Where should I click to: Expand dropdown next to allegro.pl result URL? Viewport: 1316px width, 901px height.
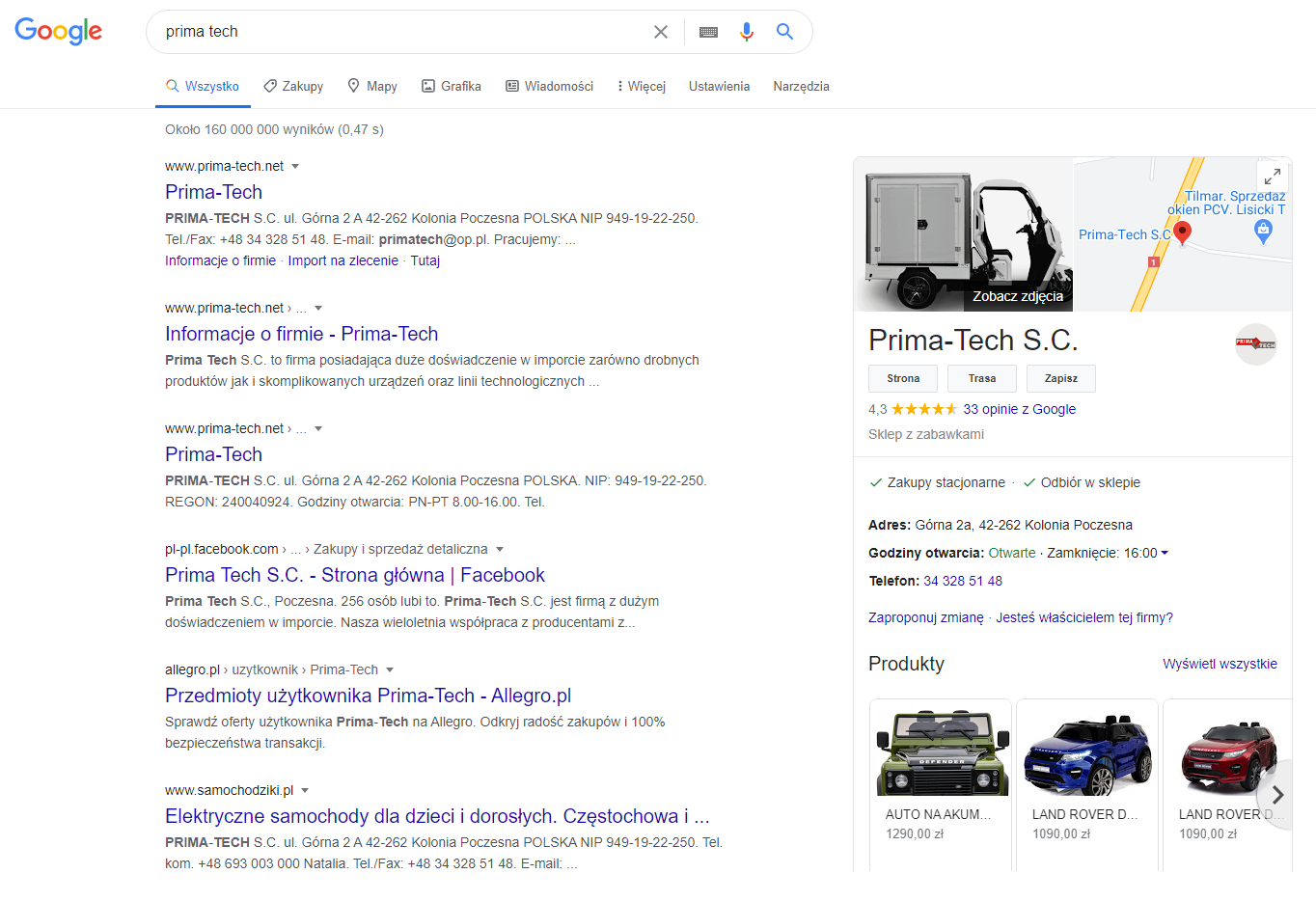[390, 670]
